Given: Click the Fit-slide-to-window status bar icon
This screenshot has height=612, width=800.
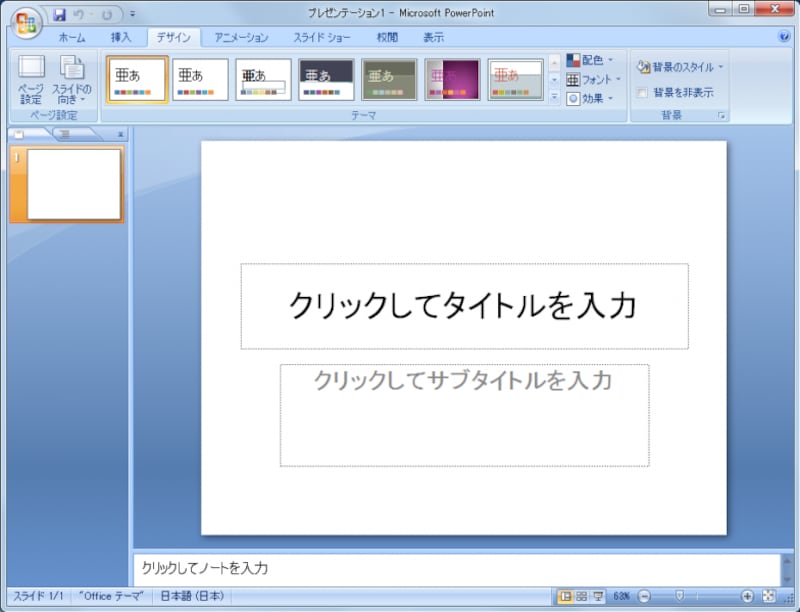Looking at the screenshot, I should coord(769,596).
